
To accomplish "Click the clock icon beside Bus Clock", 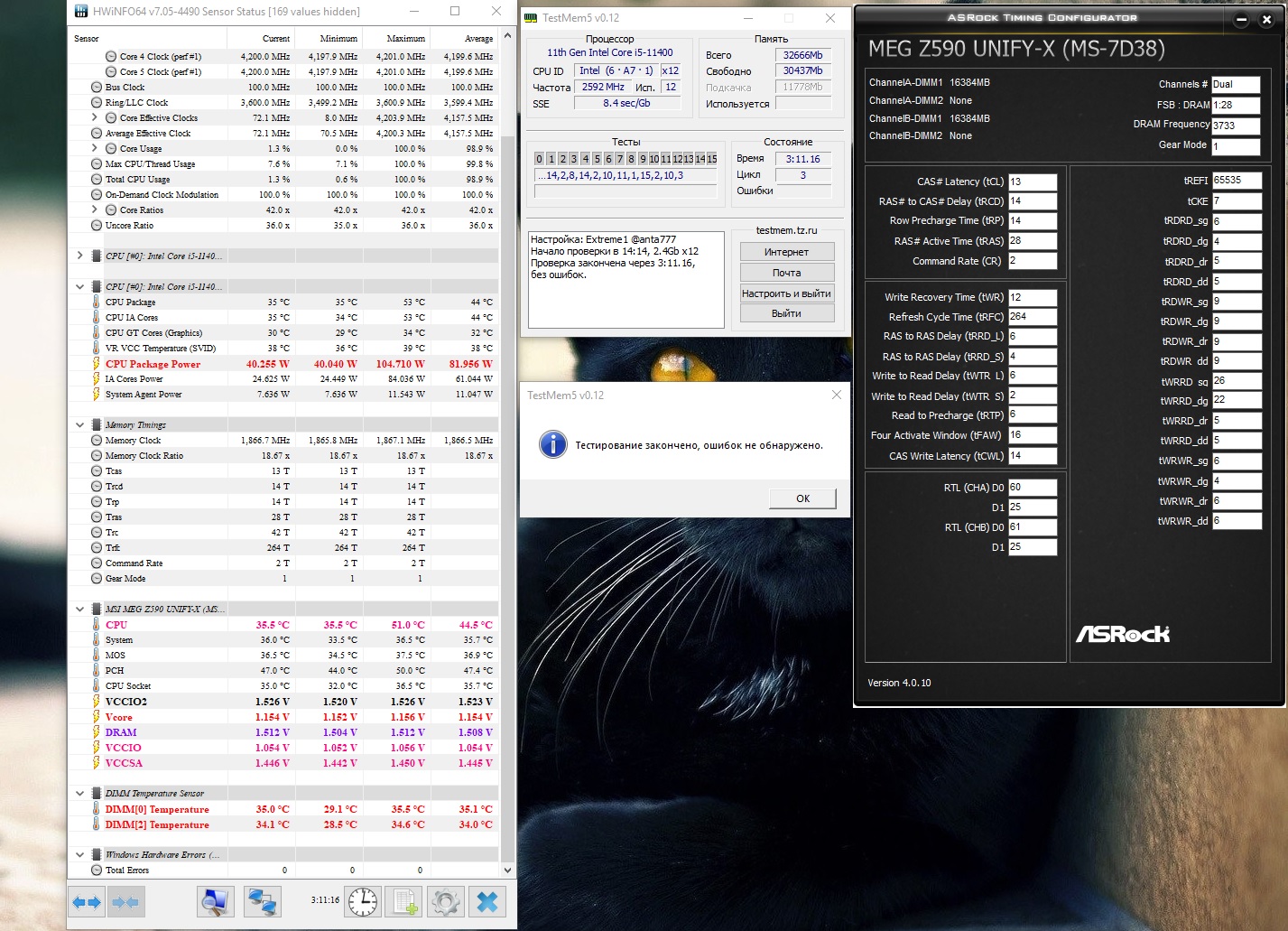I will pyautogui.click(x=97, y=88).
